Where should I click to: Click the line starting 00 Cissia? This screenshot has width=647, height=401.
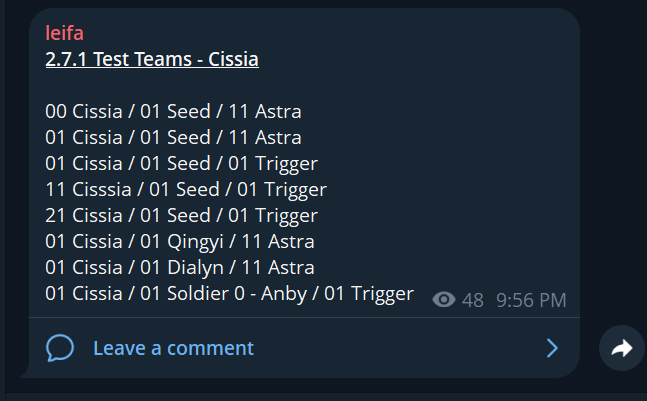[173, 111]
